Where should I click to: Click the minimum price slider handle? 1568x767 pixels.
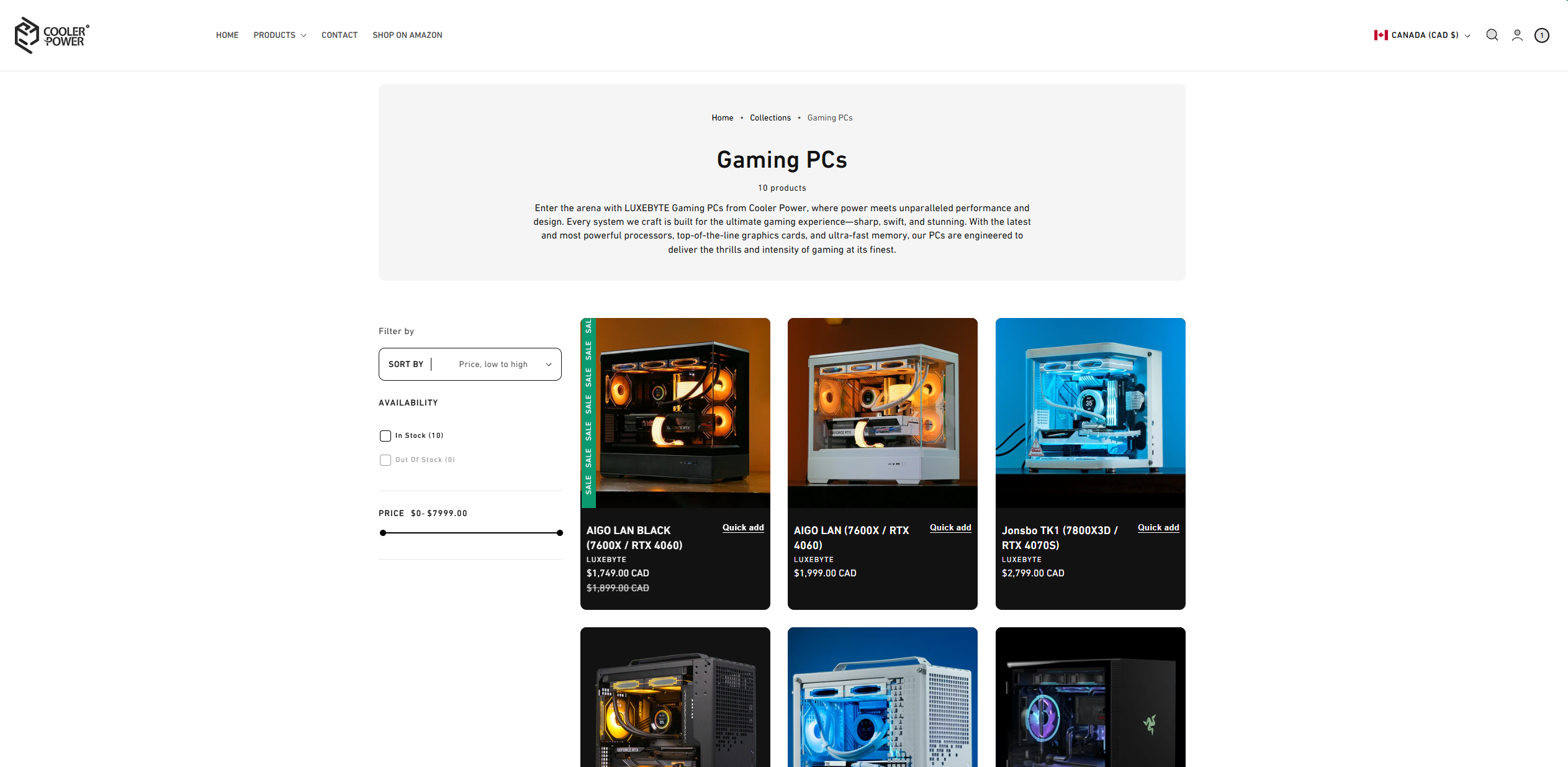click(383, 533)
